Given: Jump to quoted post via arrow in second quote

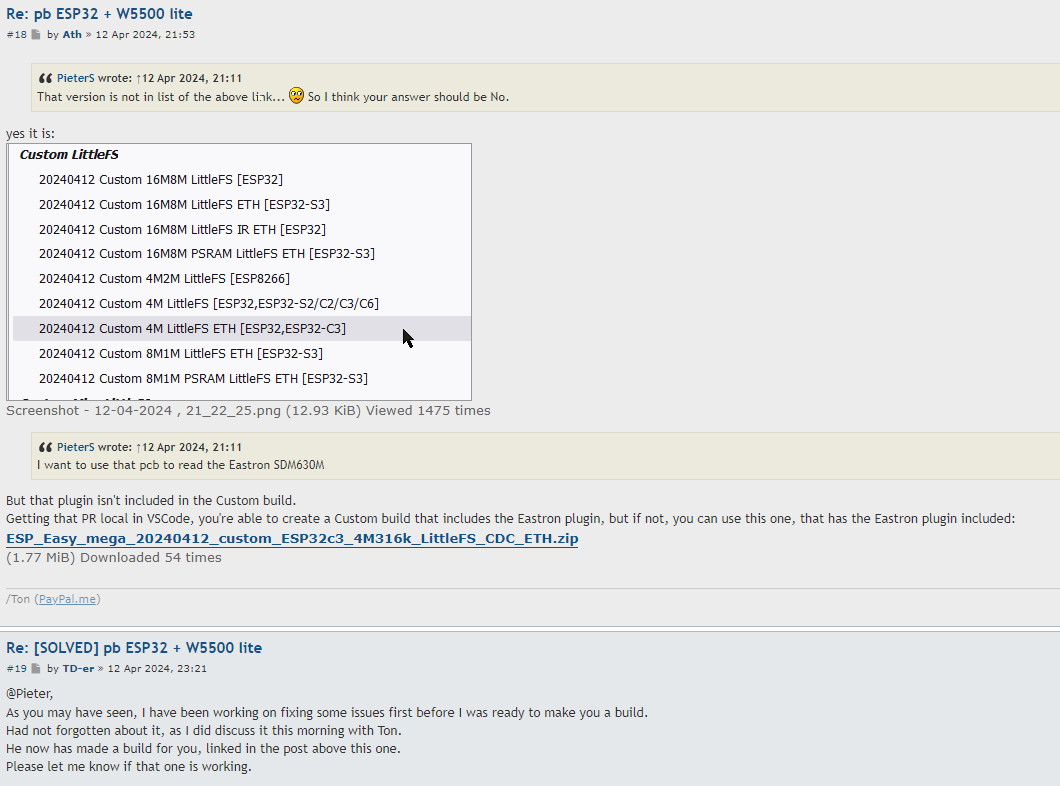Looking at the screenshot, I should click(139, 447).
